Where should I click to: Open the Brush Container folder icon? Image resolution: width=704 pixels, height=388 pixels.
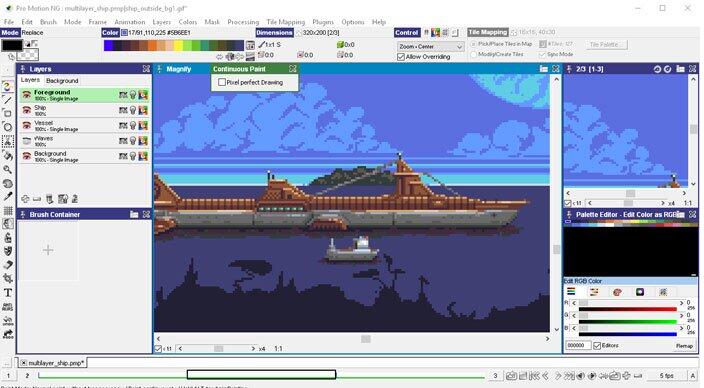click(134, 215)
